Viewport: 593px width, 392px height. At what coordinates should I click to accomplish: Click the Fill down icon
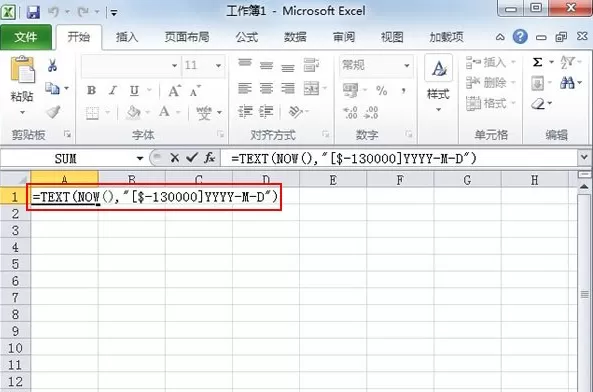(537, 83)
